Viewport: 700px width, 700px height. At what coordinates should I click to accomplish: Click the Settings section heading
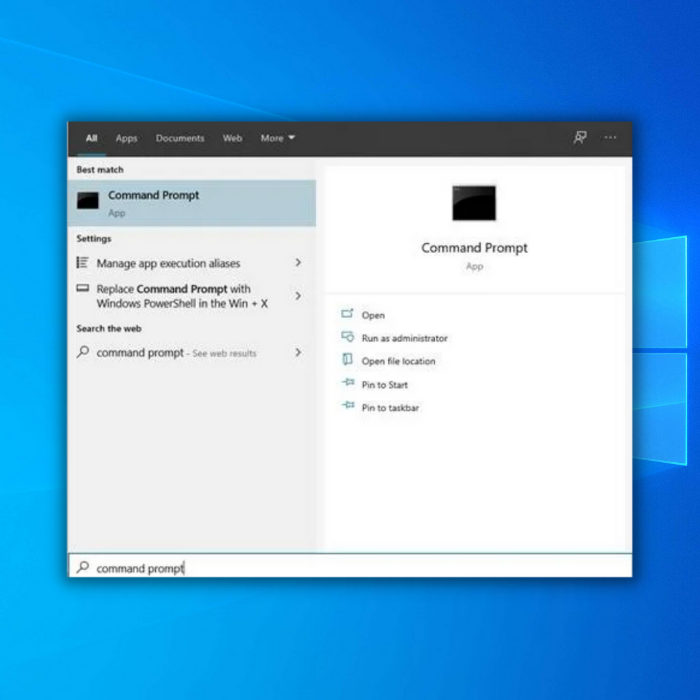pyautogui.click(x=94, y=239)
